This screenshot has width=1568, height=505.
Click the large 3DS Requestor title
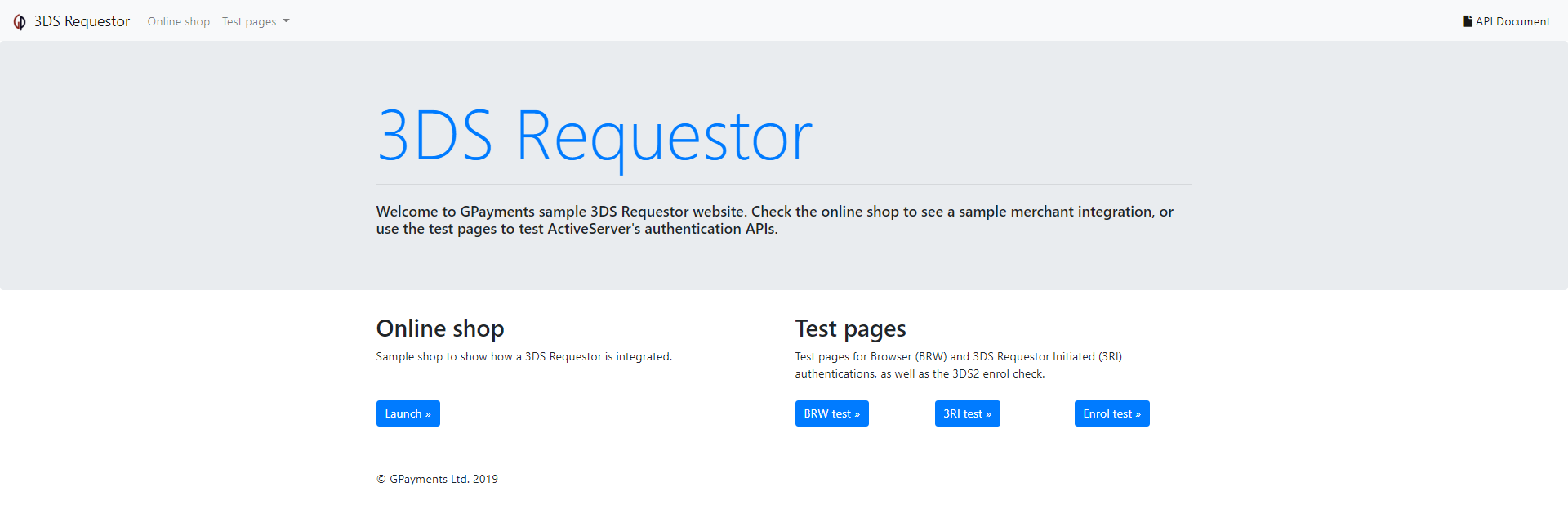(x=594, y=136)
